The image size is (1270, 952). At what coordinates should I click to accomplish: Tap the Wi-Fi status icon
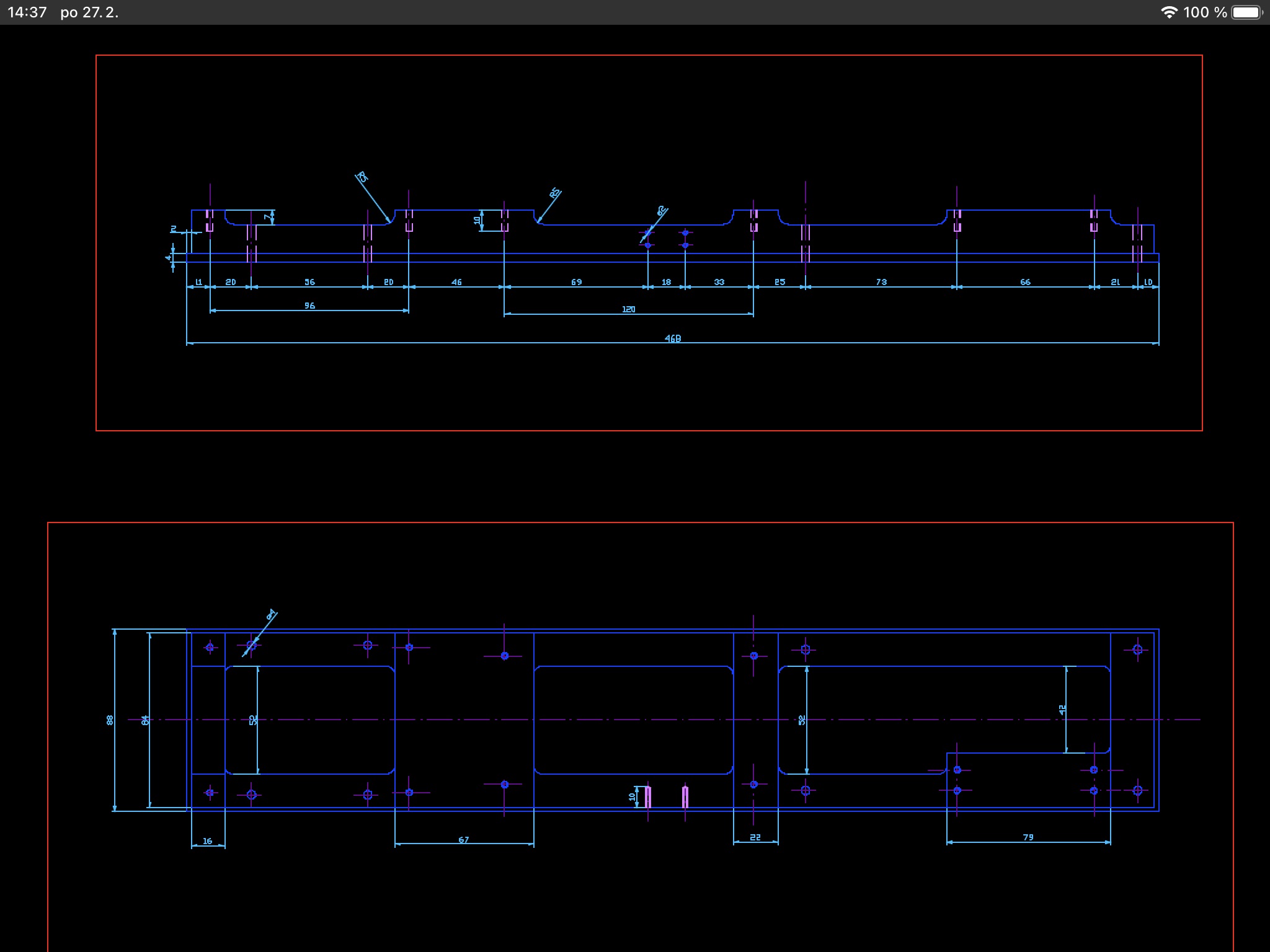pyautogui.click(x=1169, y=12)
